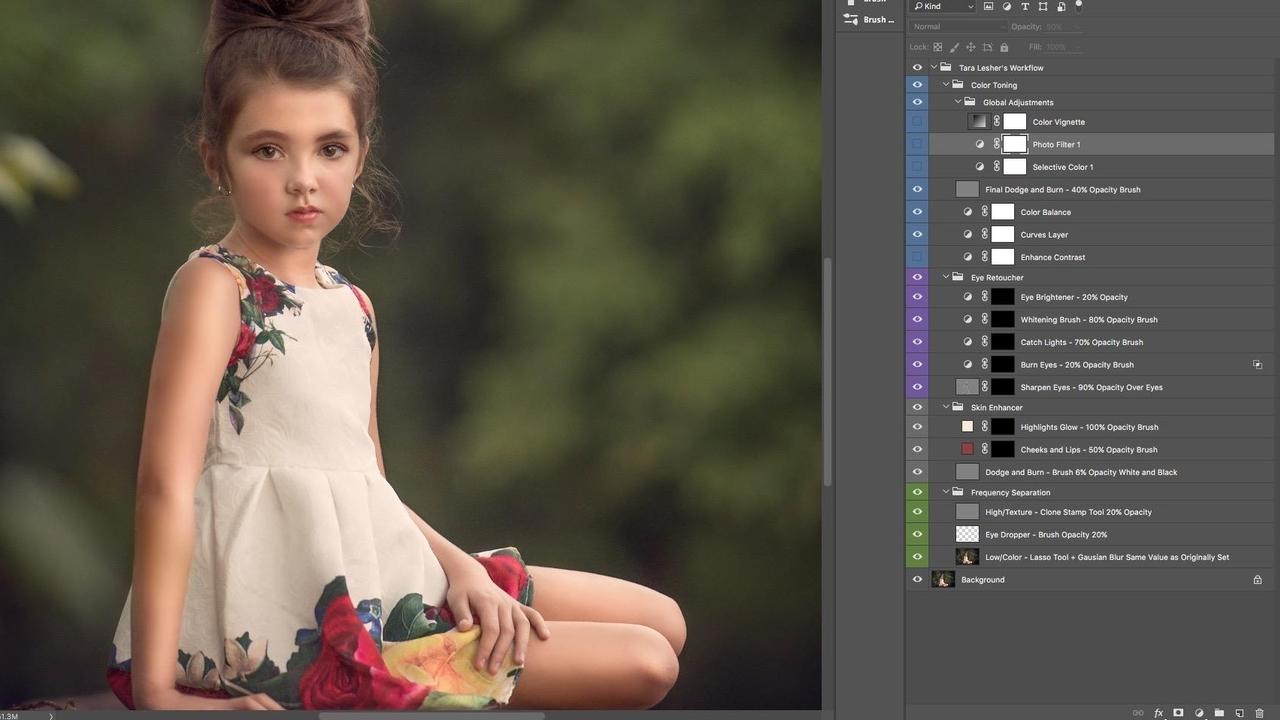Select the Color Balance layer
Screen dimensions: 1280x720
tap(1045, 212)
